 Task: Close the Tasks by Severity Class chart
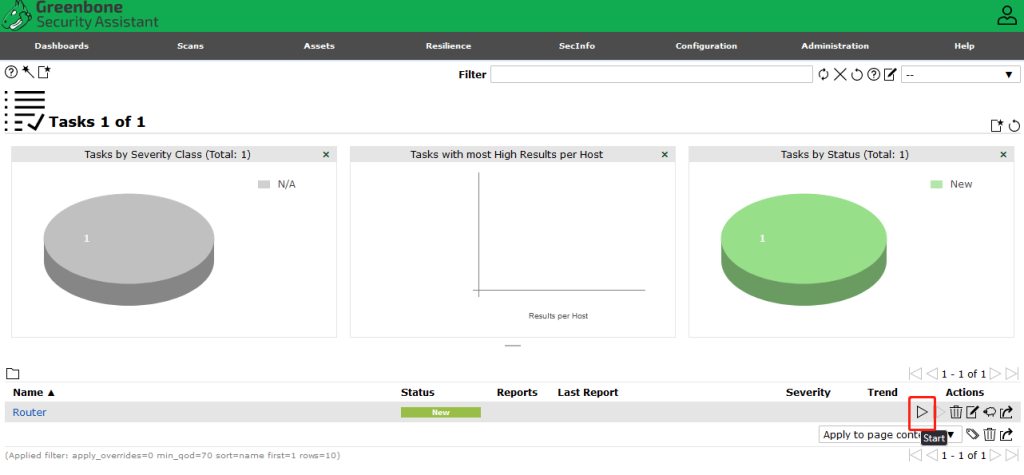click(326, 155)
